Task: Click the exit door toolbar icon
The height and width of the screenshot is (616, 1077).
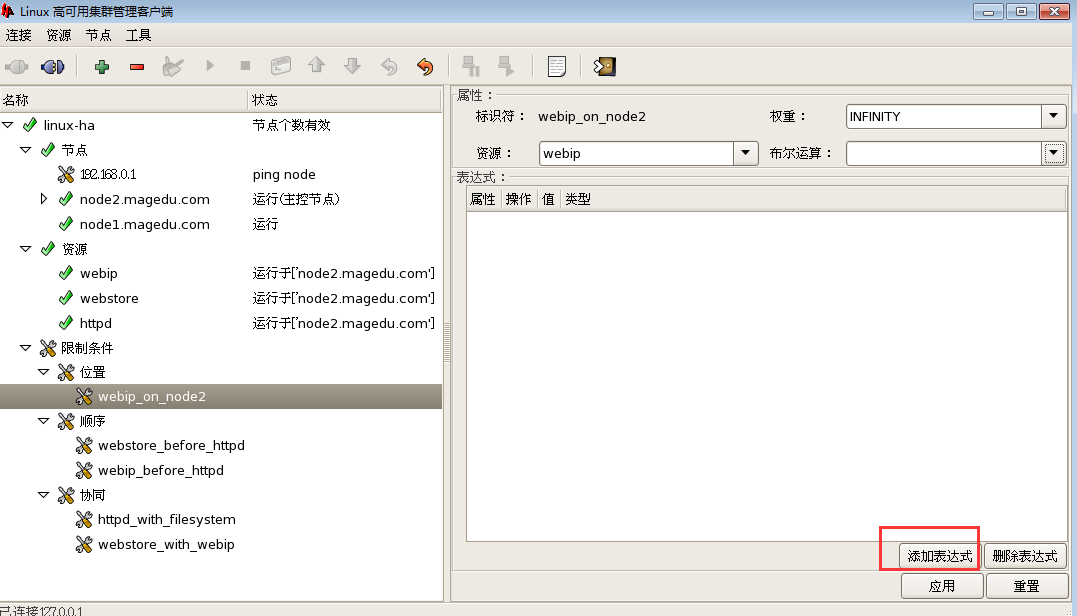Action: point(605,67)
